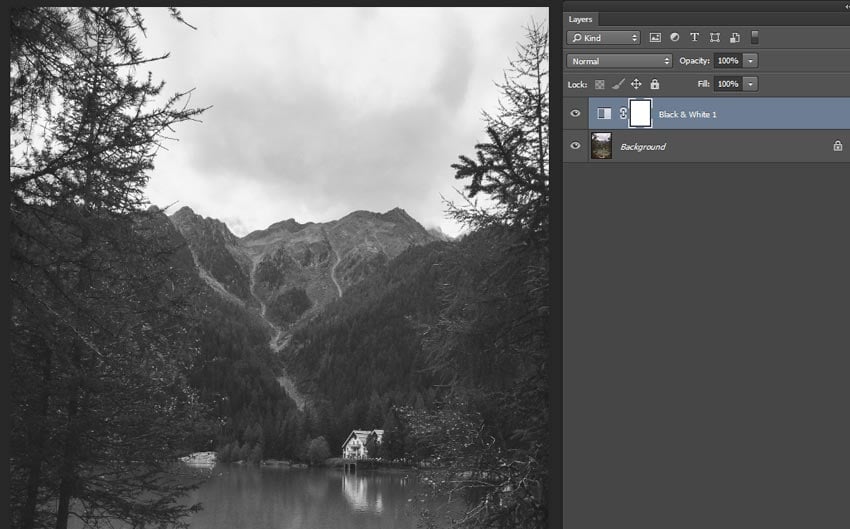This screenshot has width=850, height=529.
Task: Hide the Black & White 1 layer
Action: 575,113
